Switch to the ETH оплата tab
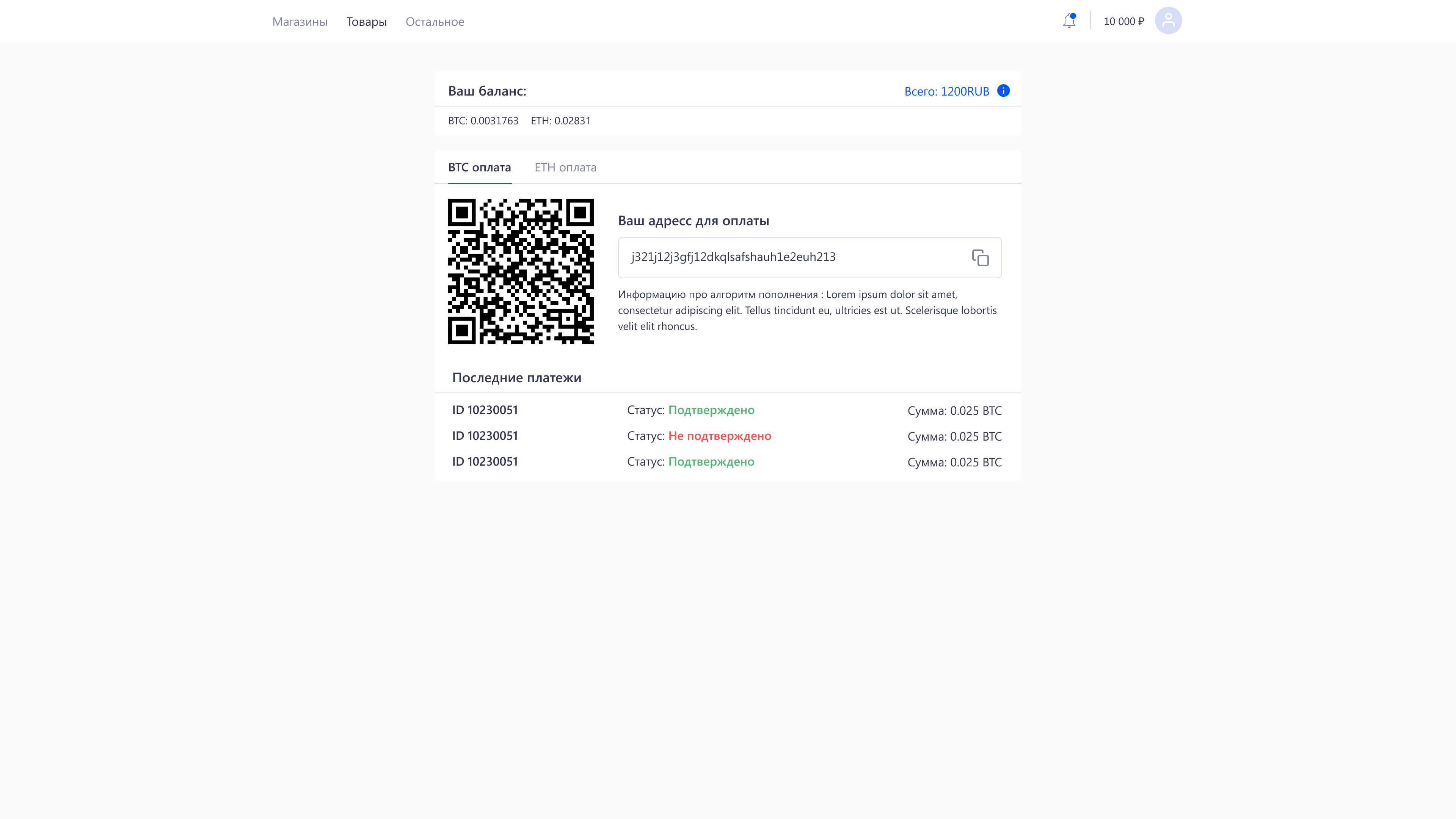The width and height of the screenshot is (1456, 819). point(565,167)
